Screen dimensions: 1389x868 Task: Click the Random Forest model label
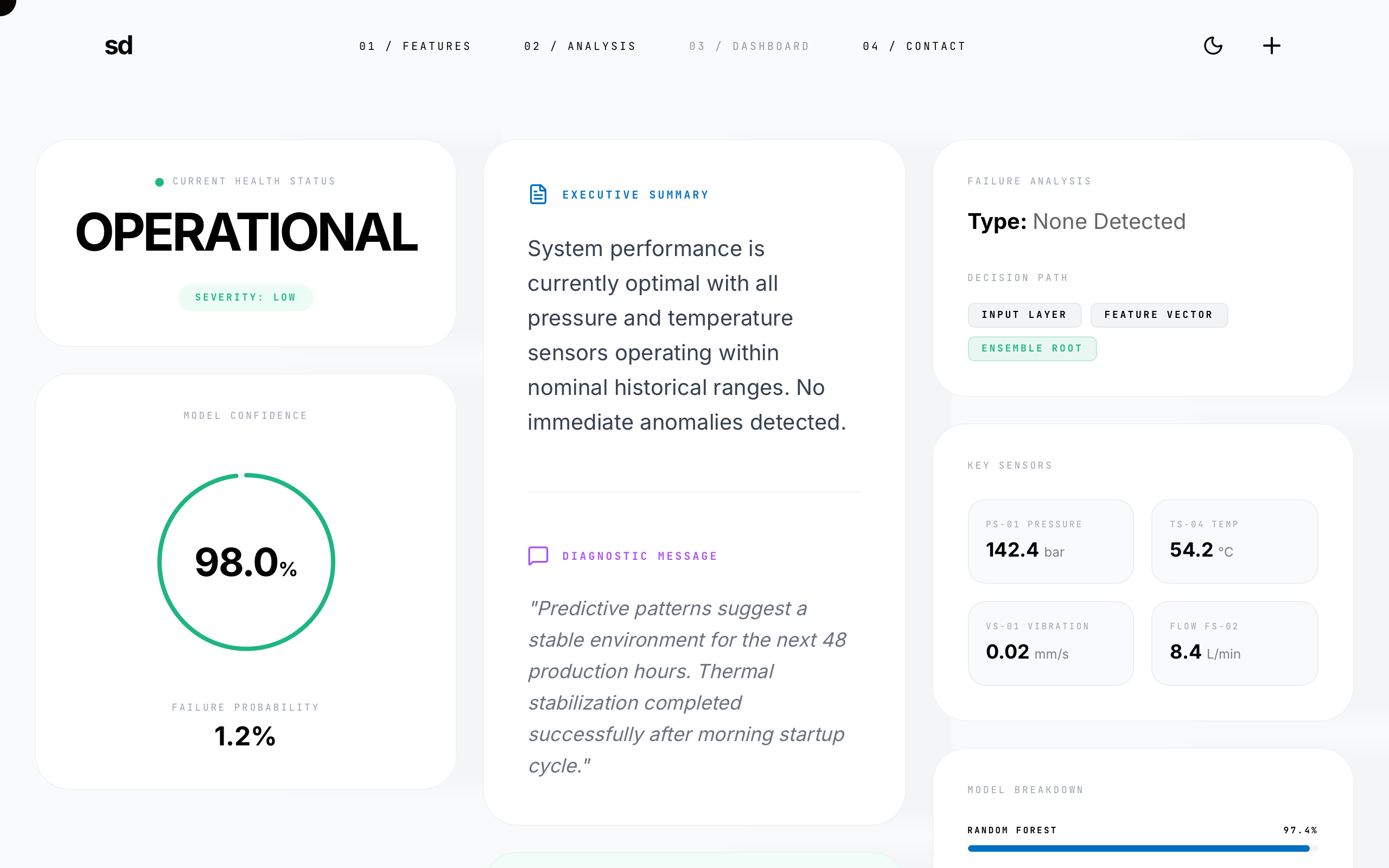click(x=1012, y=830)
